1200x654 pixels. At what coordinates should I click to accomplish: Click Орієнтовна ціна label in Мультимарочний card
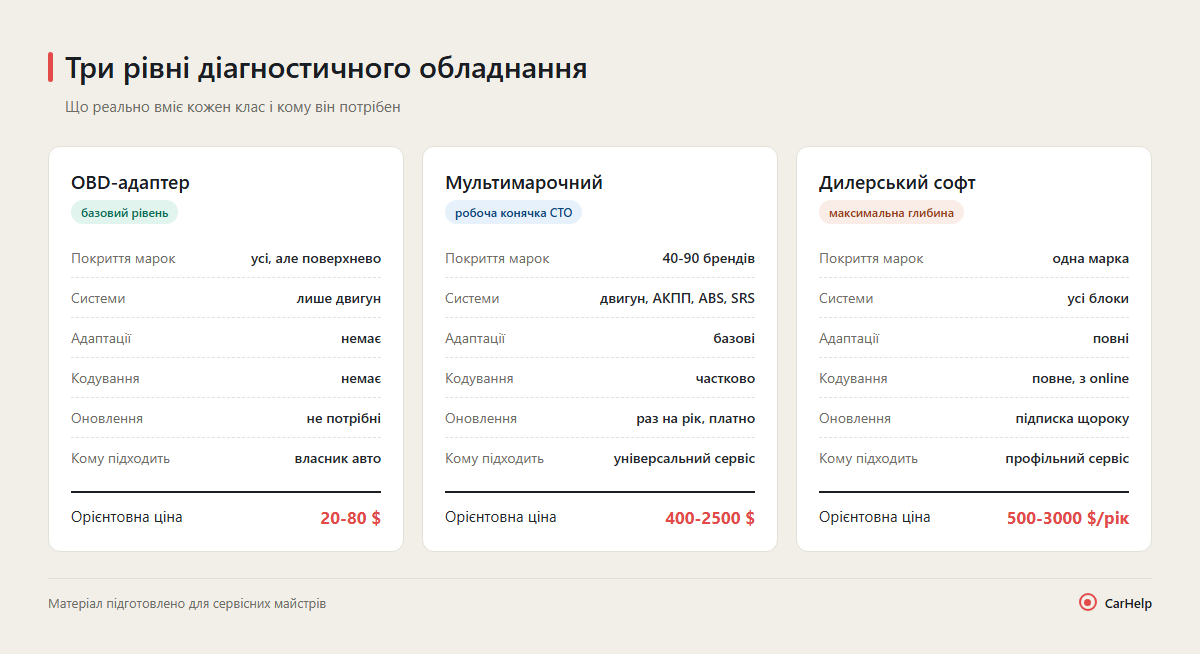click(501, 517)
